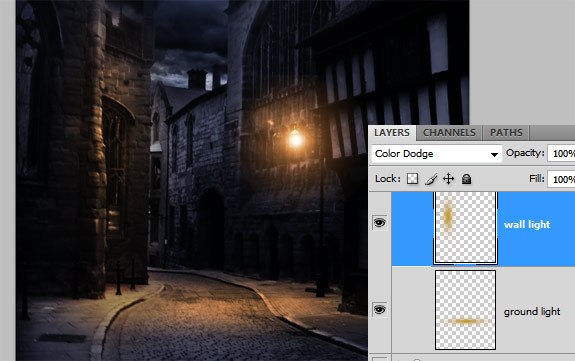Viewport: 575px width, 361px height.
Task: Click the Opacity label
Action: click(525, 153)
